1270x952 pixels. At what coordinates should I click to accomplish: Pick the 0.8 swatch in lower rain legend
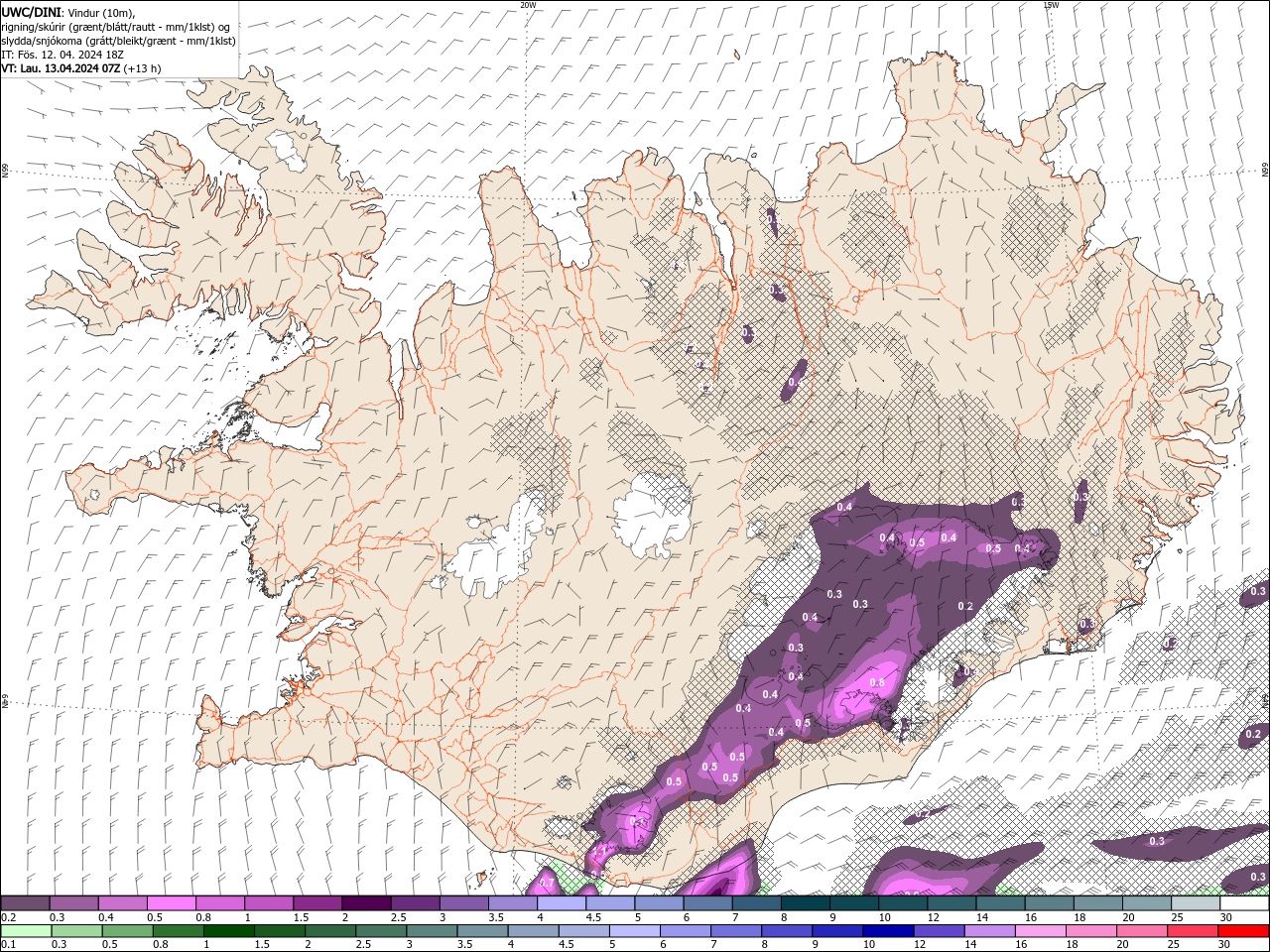(178, 931)
